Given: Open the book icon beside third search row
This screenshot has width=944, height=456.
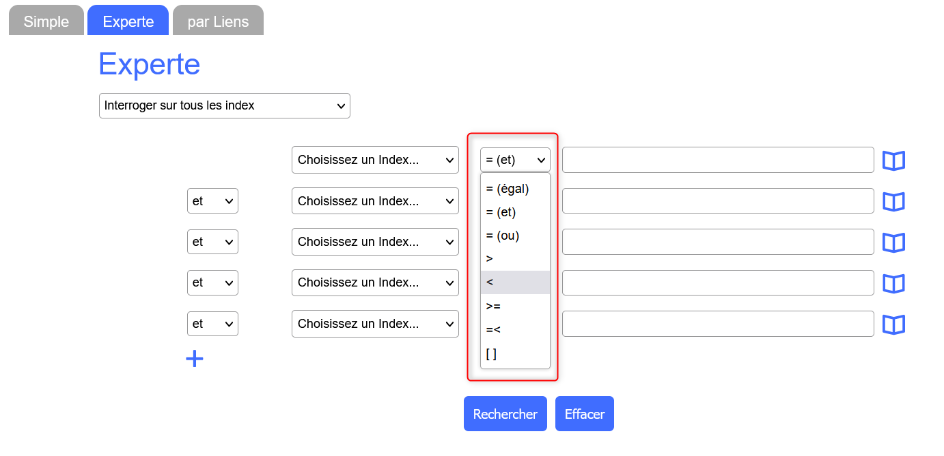Looking at the screenshot, I should click(893, 242).
